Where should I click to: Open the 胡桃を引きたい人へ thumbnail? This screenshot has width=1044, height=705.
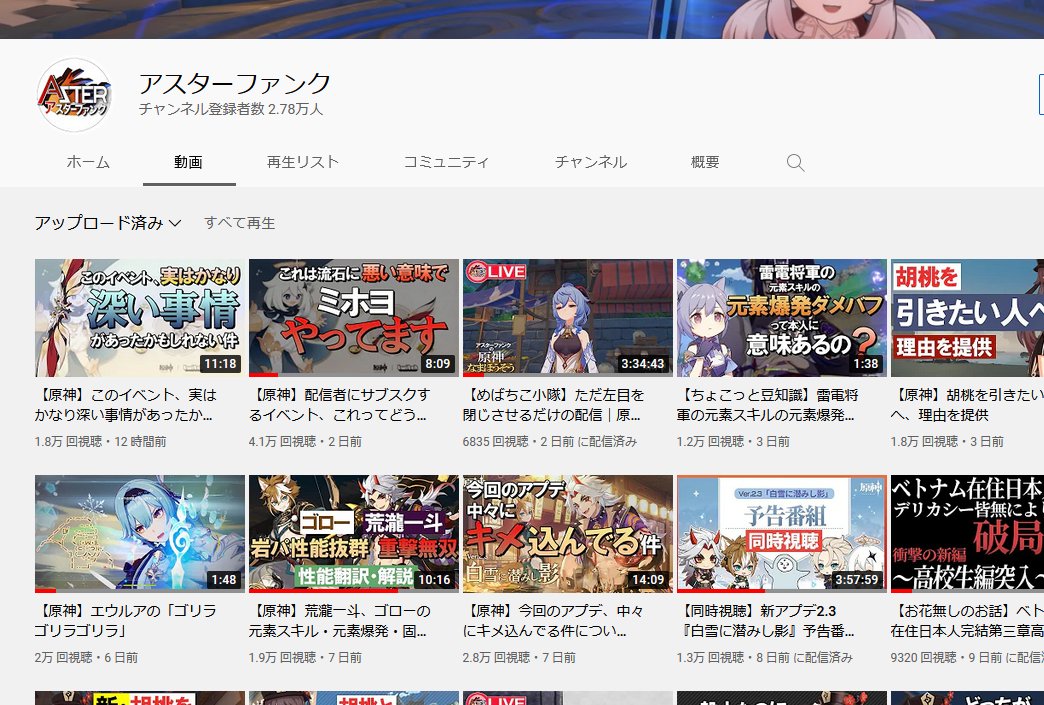(967, 318)
